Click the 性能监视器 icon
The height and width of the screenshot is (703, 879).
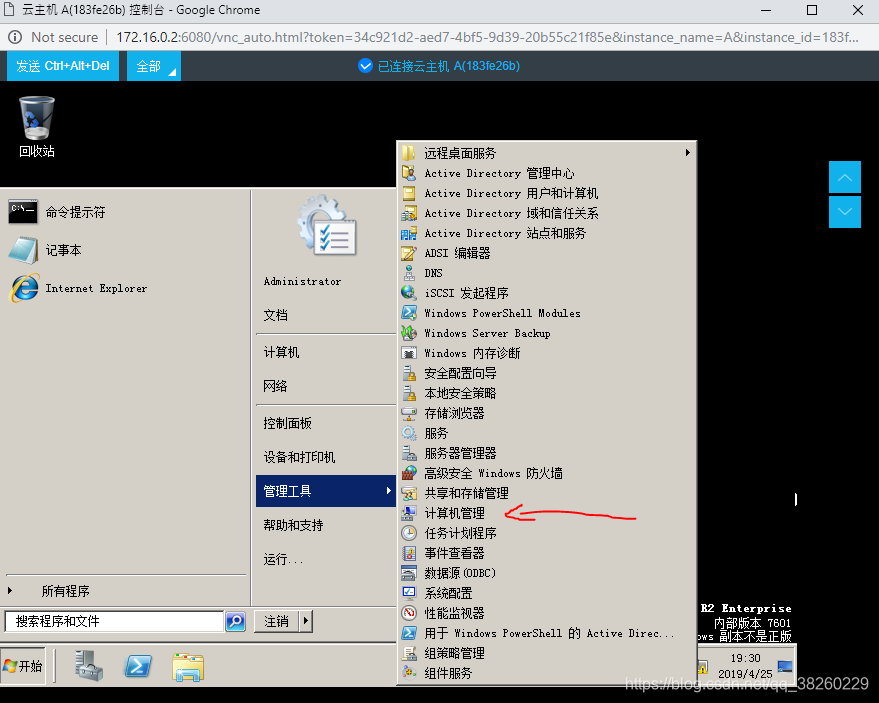click(x=409, y=613)
